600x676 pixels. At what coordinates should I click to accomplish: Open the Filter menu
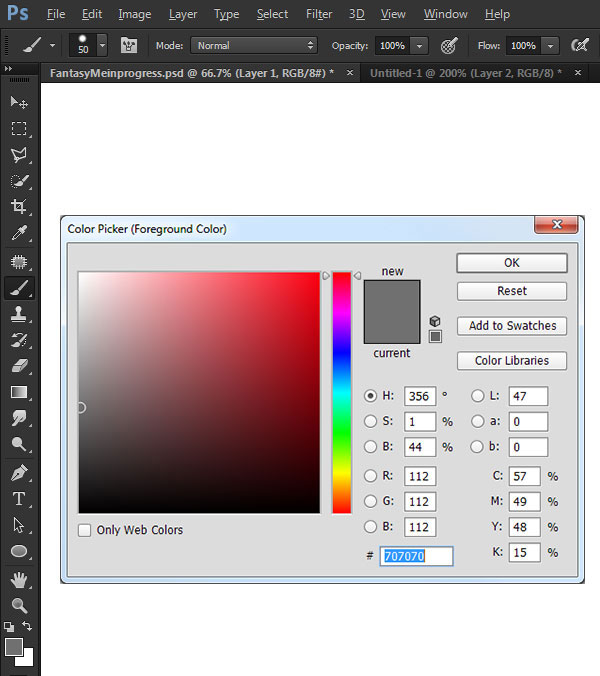point(319,14)
